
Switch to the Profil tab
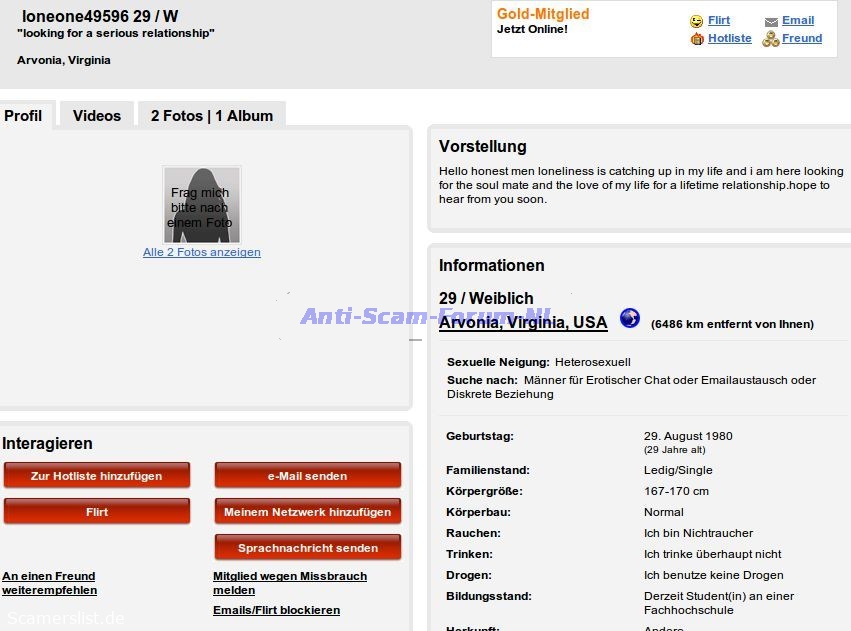point(23,116)
